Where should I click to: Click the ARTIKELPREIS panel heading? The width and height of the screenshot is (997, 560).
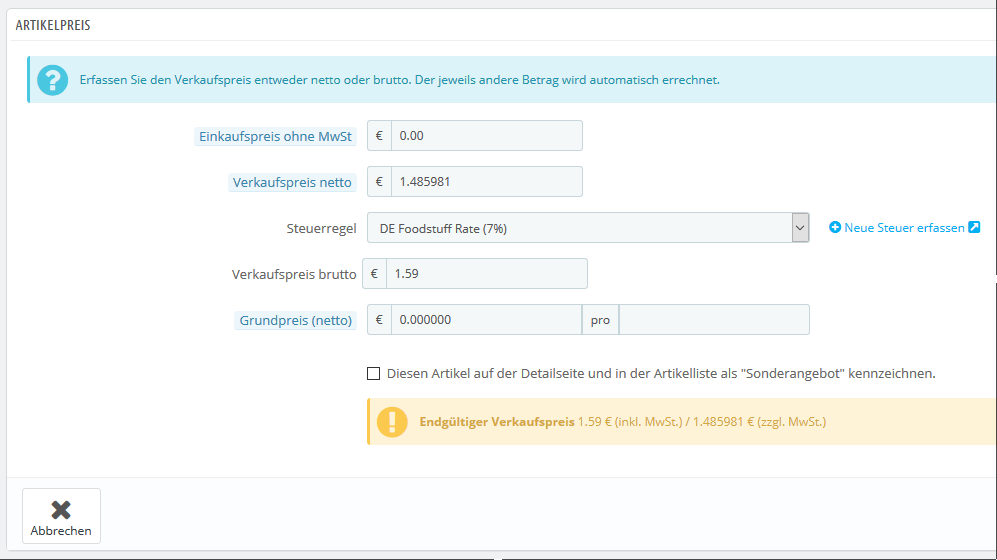[x=53, y=25]
